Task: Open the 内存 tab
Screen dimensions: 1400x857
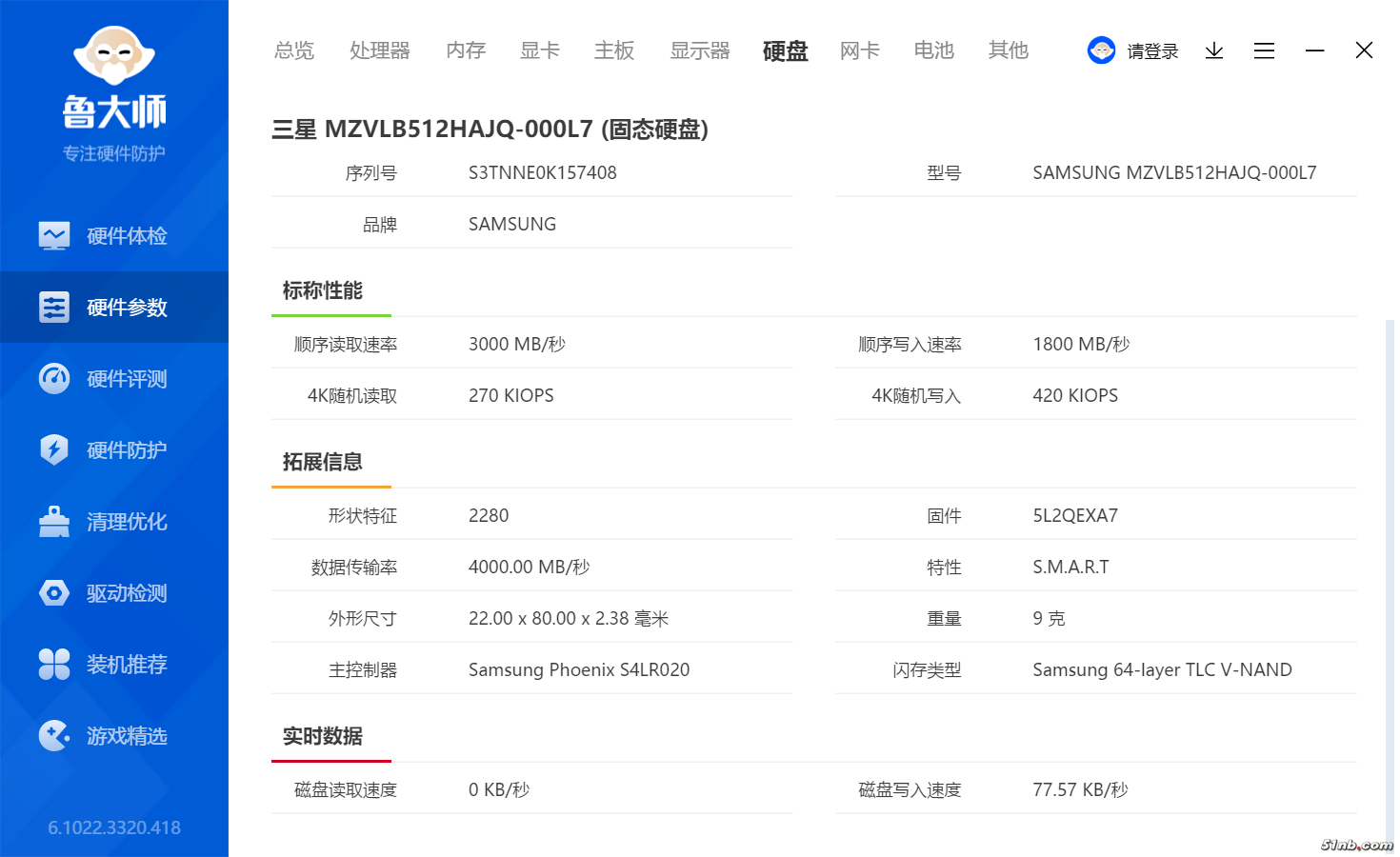Action: pos(466,50)
